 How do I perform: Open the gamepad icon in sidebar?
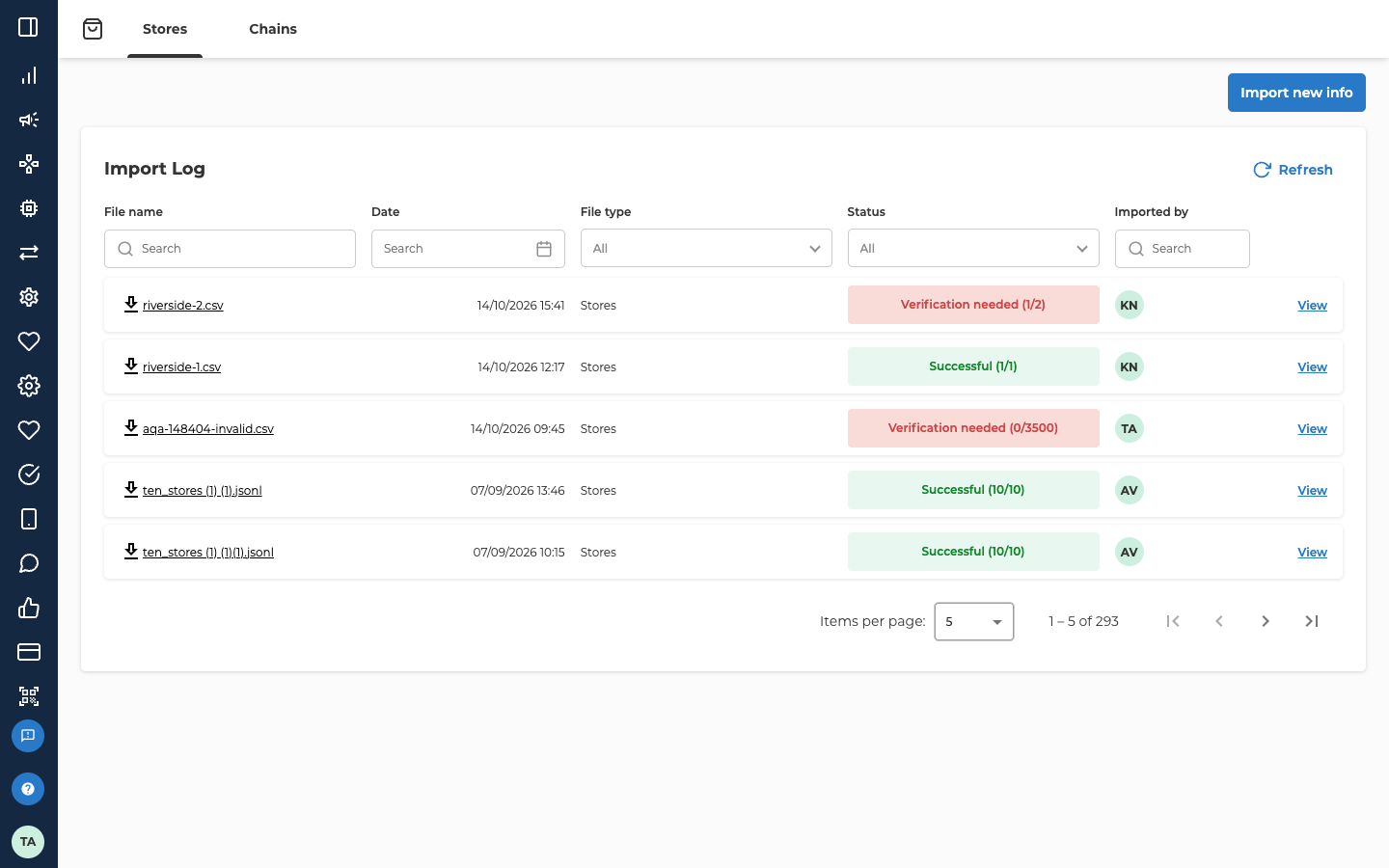point(29,164)
